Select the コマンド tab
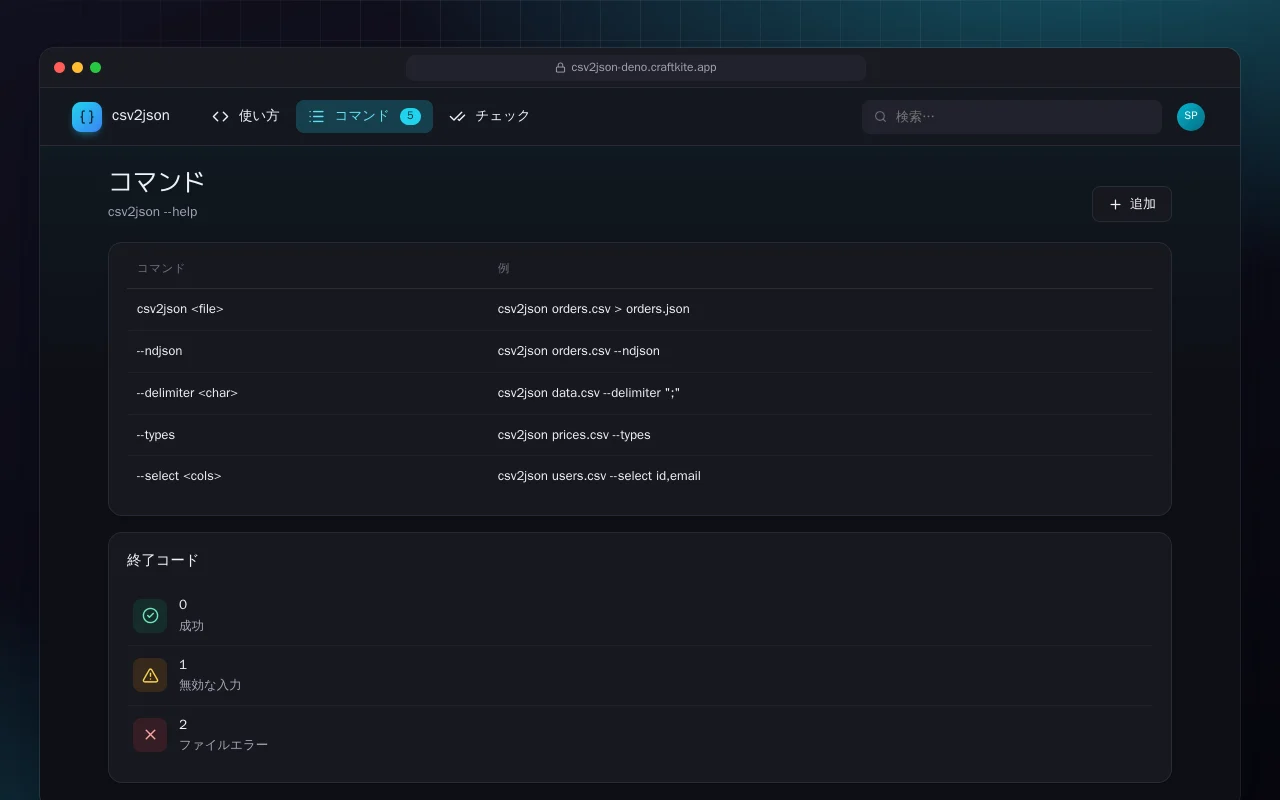The height and width of the screenshot is (800, 1280). [364, 116]
